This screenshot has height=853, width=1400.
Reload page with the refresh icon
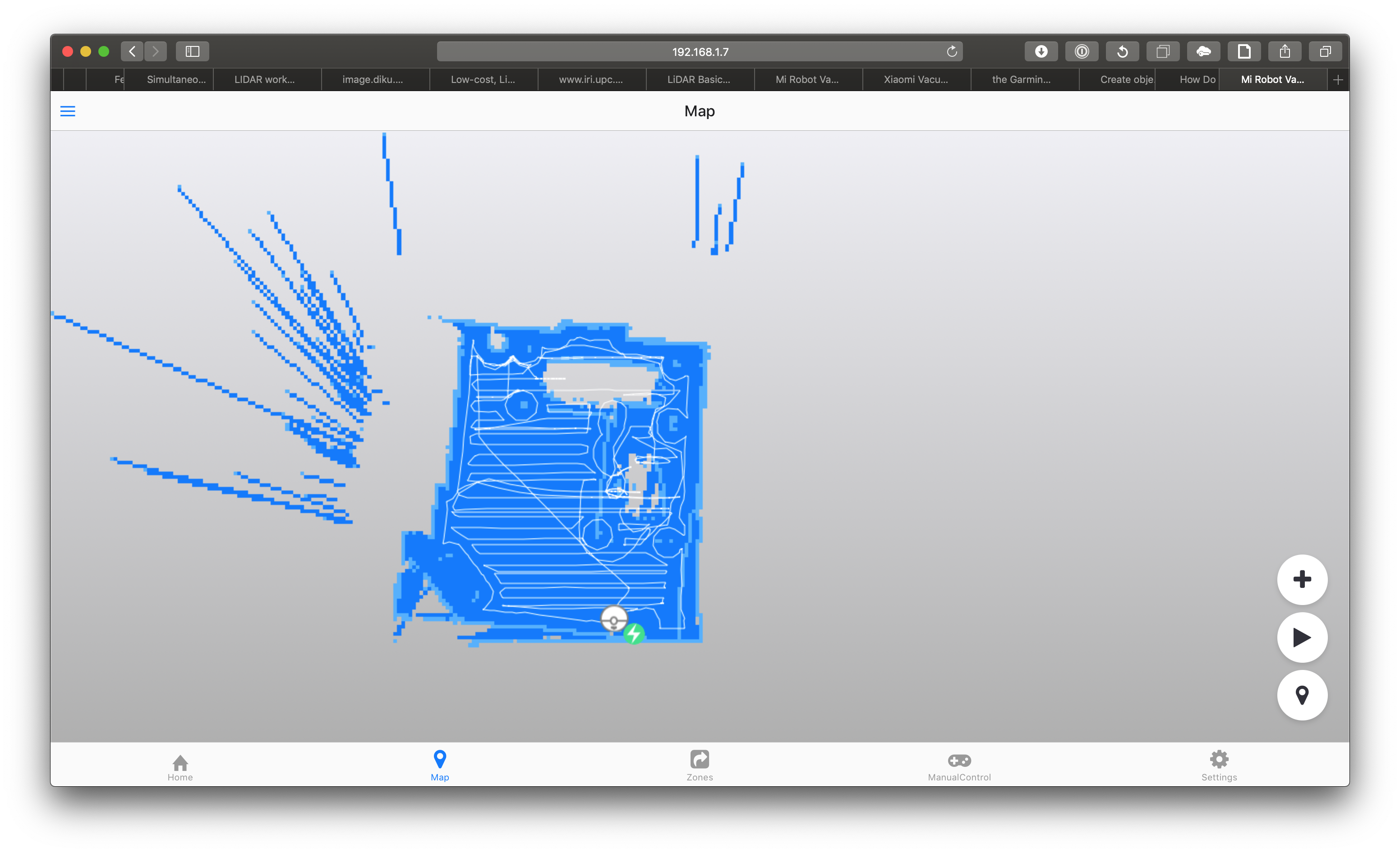[952, 52]
